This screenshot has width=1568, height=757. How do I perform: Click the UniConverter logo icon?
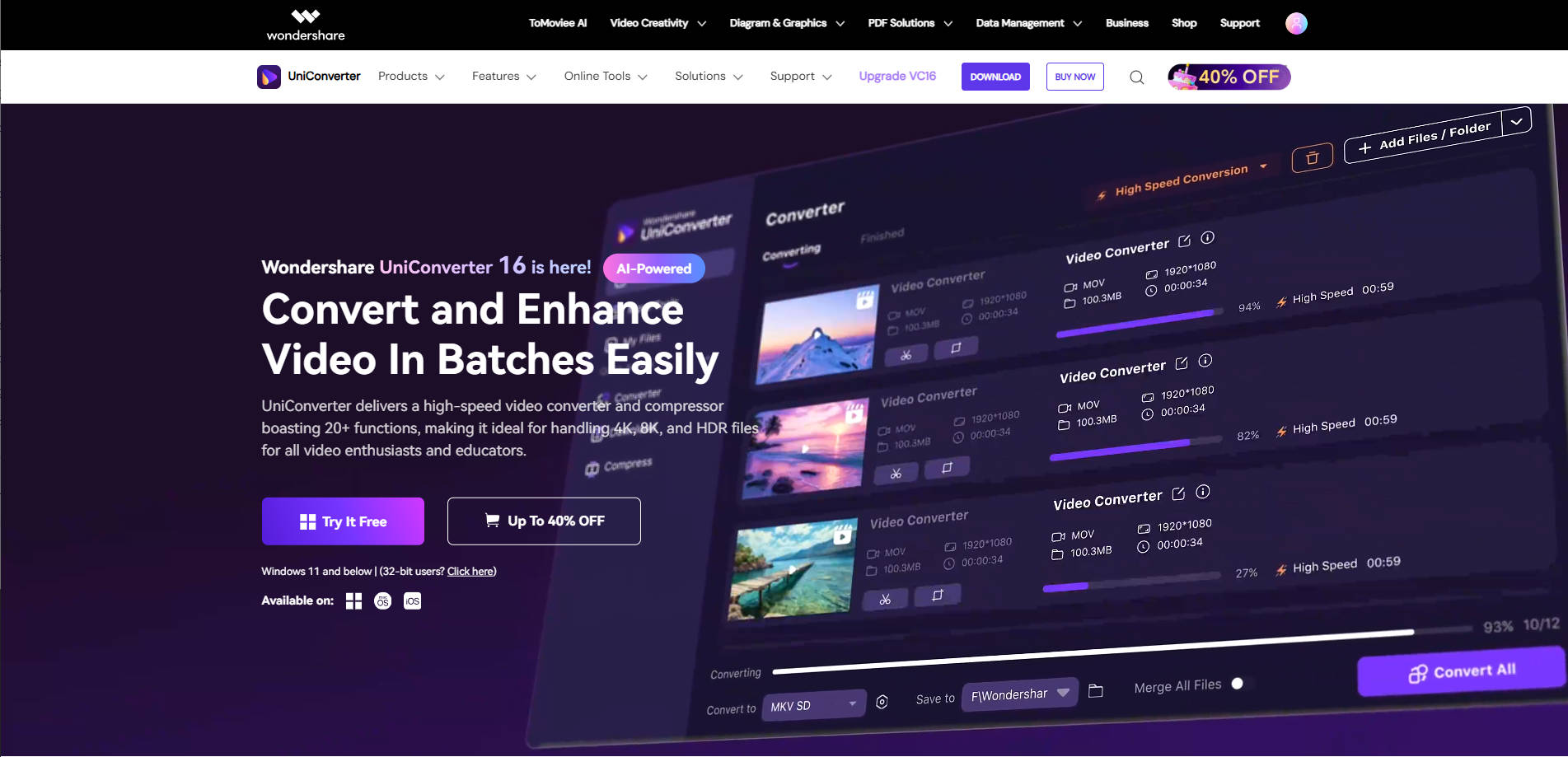point(269,77)
